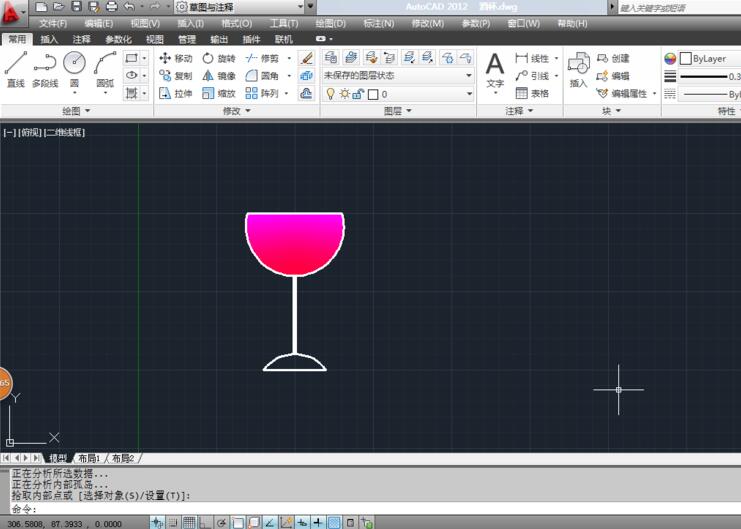Click the Explode tool icon
Screen dimensions: 741x529
click(306, 76)
